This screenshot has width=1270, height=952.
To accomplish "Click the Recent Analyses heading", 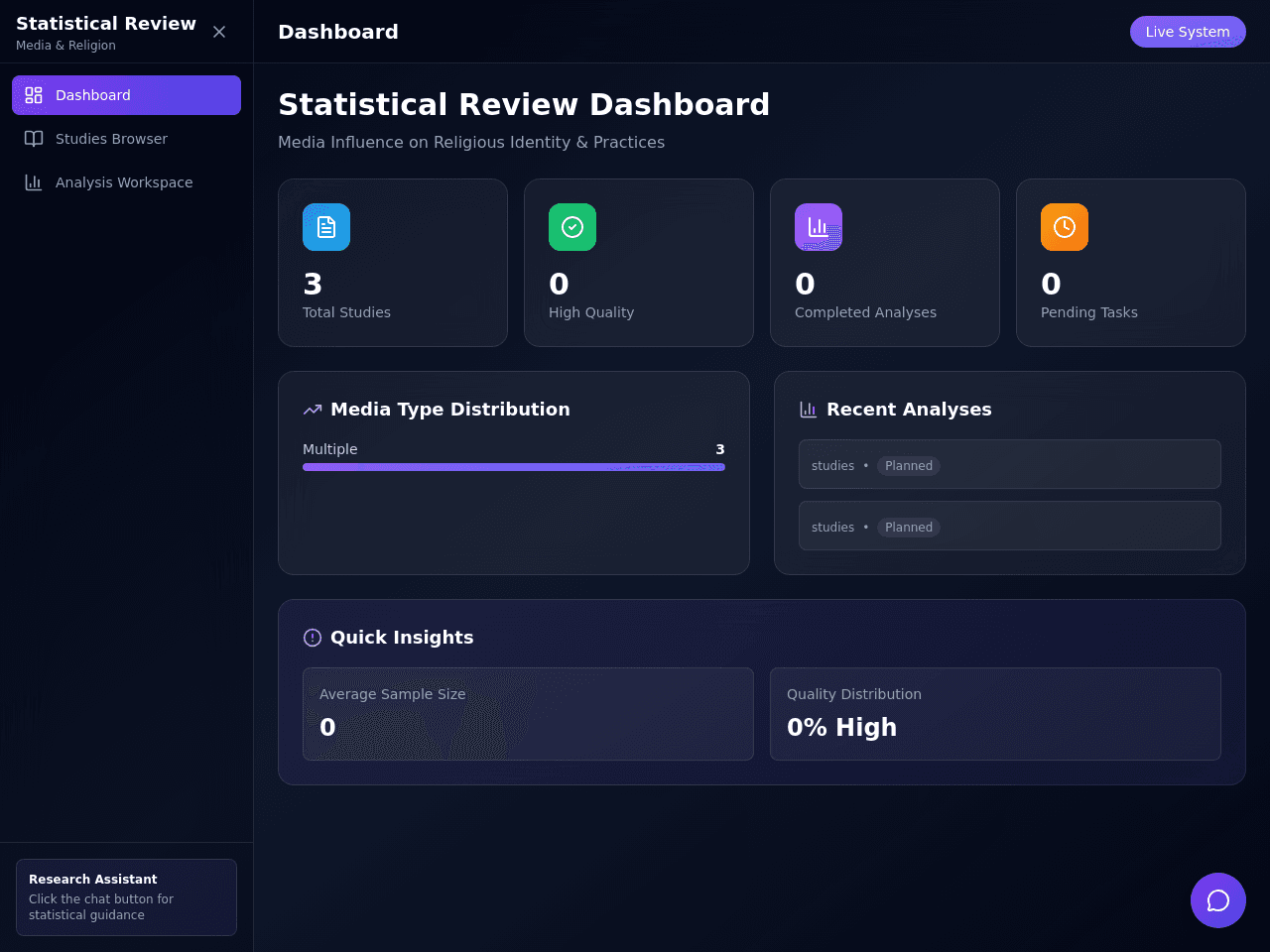I will pos(909,410).
